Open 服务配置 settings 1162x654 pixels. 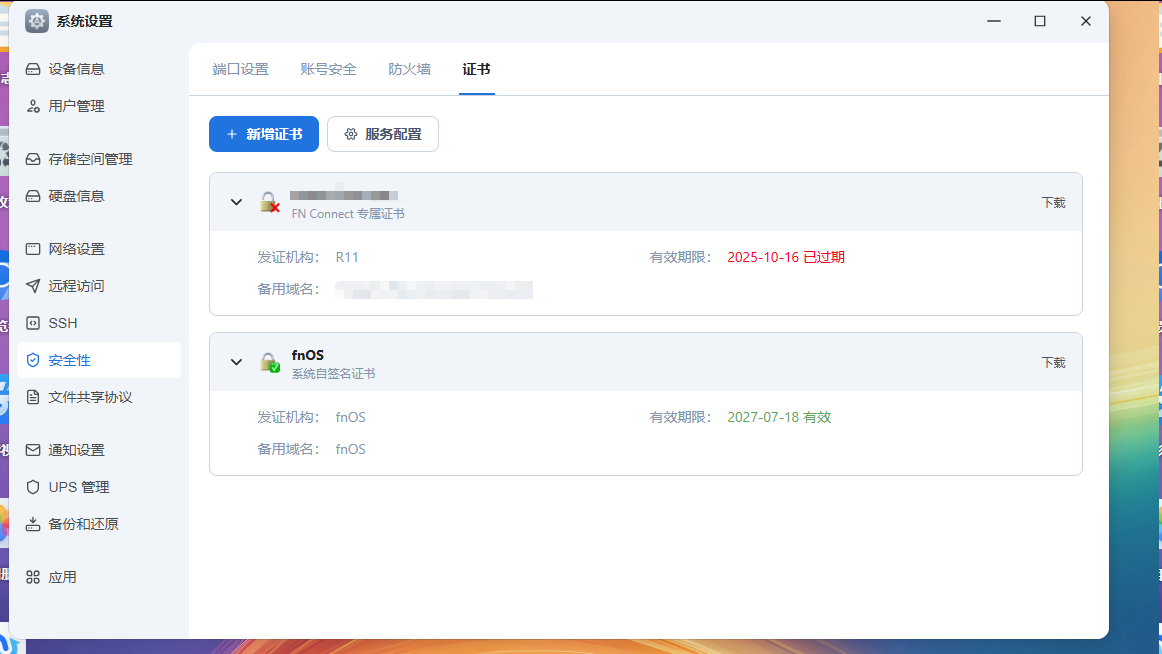(383, 133)
